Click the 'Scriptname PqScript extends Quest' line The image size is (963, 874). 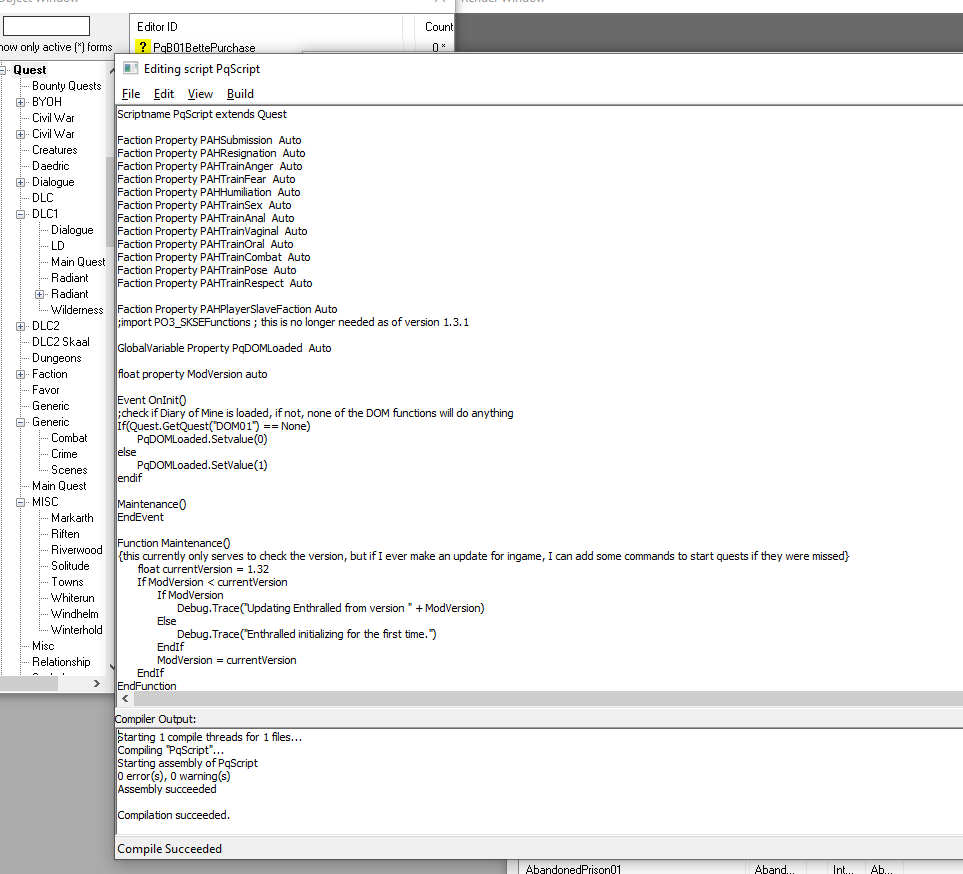coord(201,114)
